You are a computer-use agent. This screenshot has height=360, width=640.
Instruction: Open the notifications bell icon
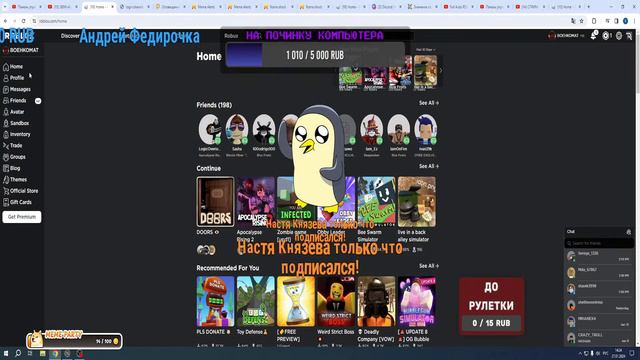tap(593, 36)
